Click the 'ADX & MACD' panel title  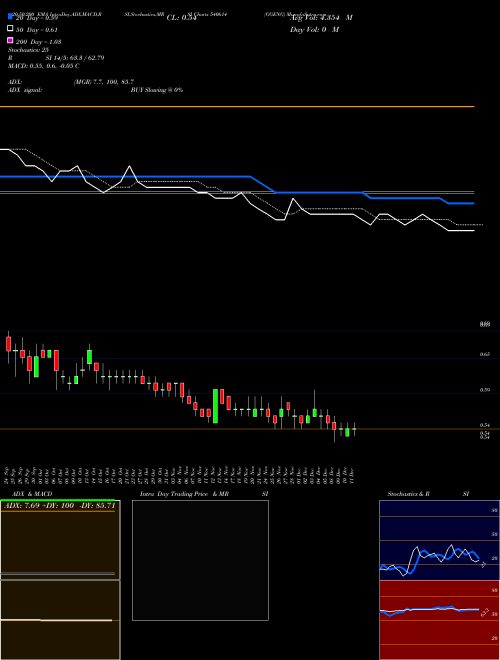tap(32, 494)
